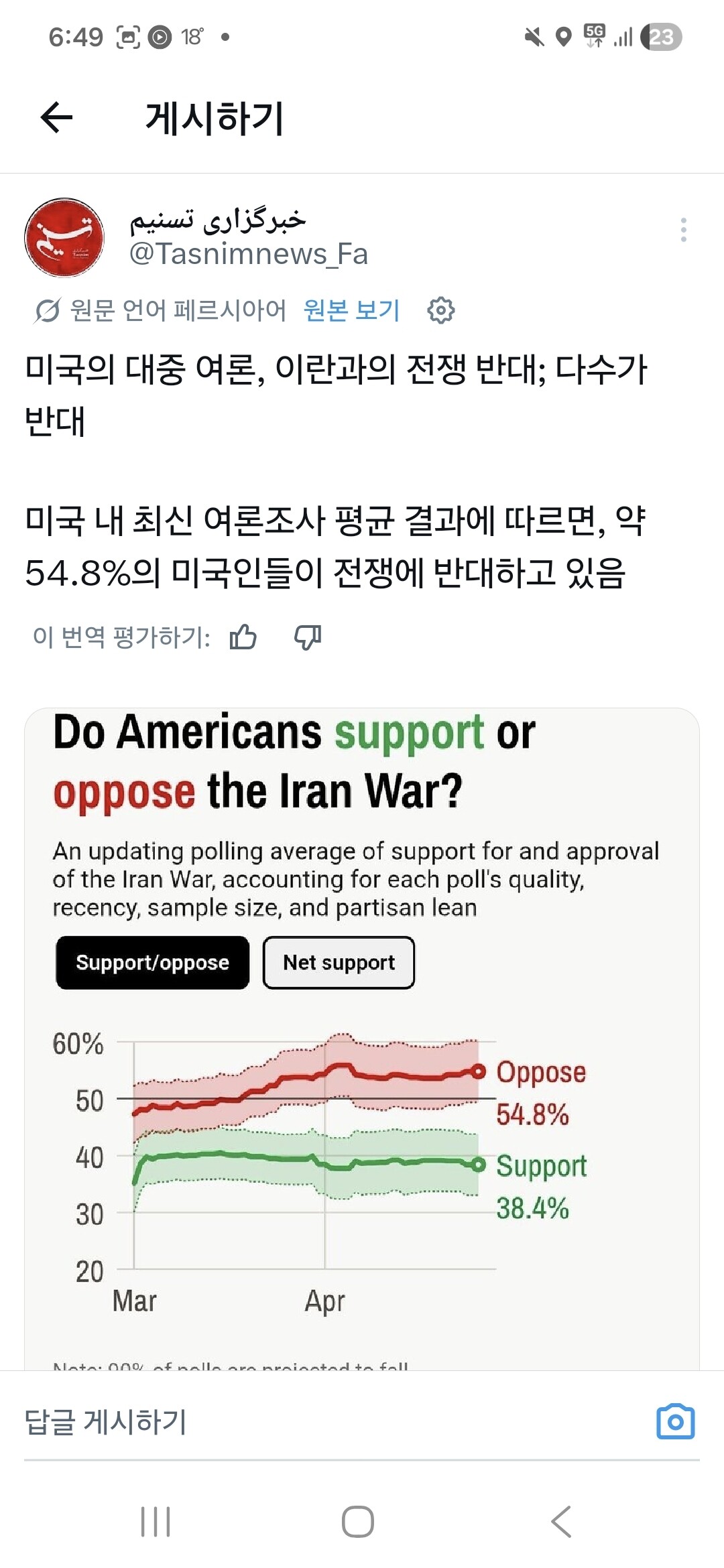Switch to Net support chart tab
The image size is (724, 1568).
[339, 962]
